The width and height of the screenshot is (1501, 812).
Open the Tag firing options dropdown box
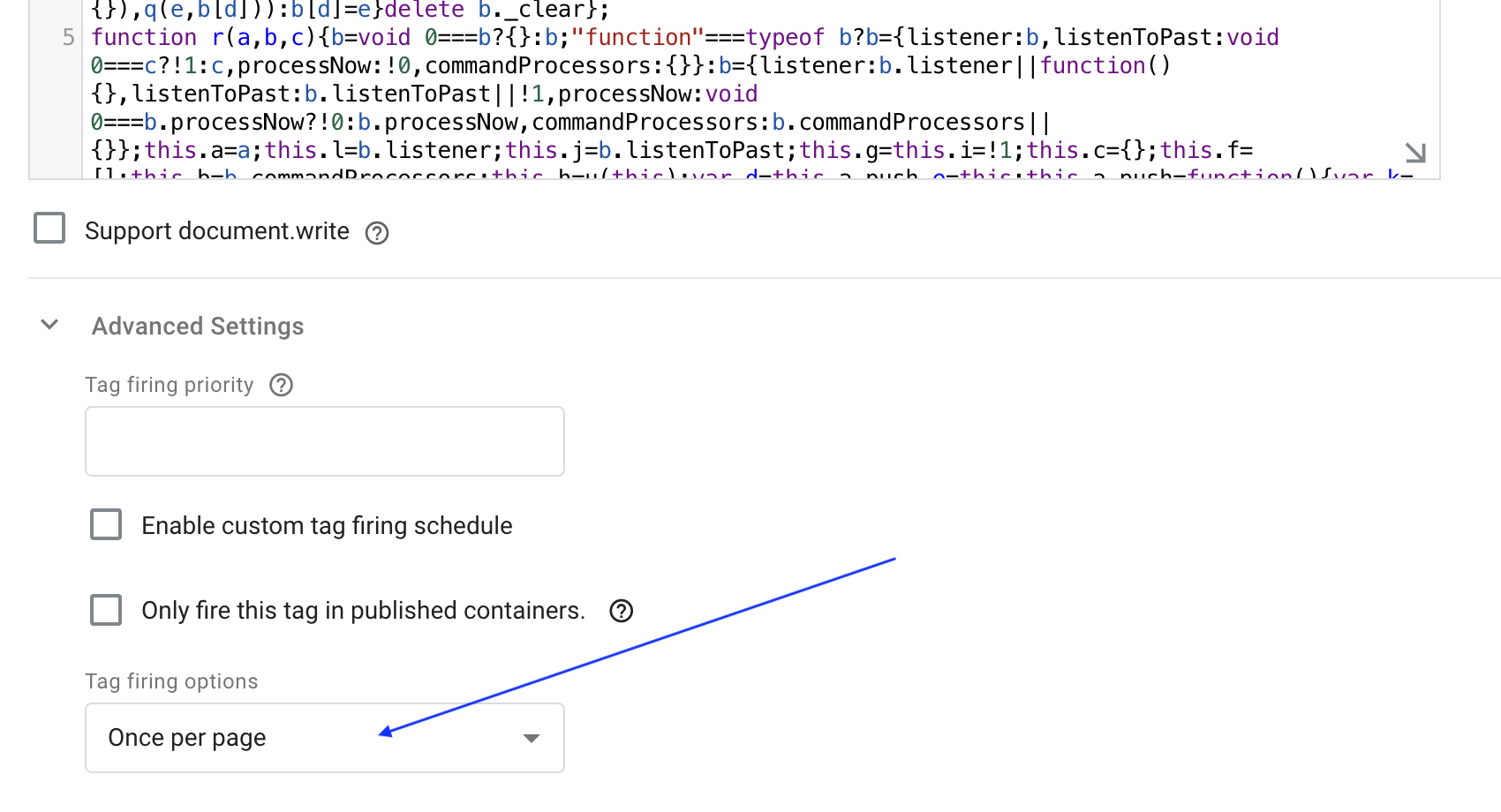324,738
